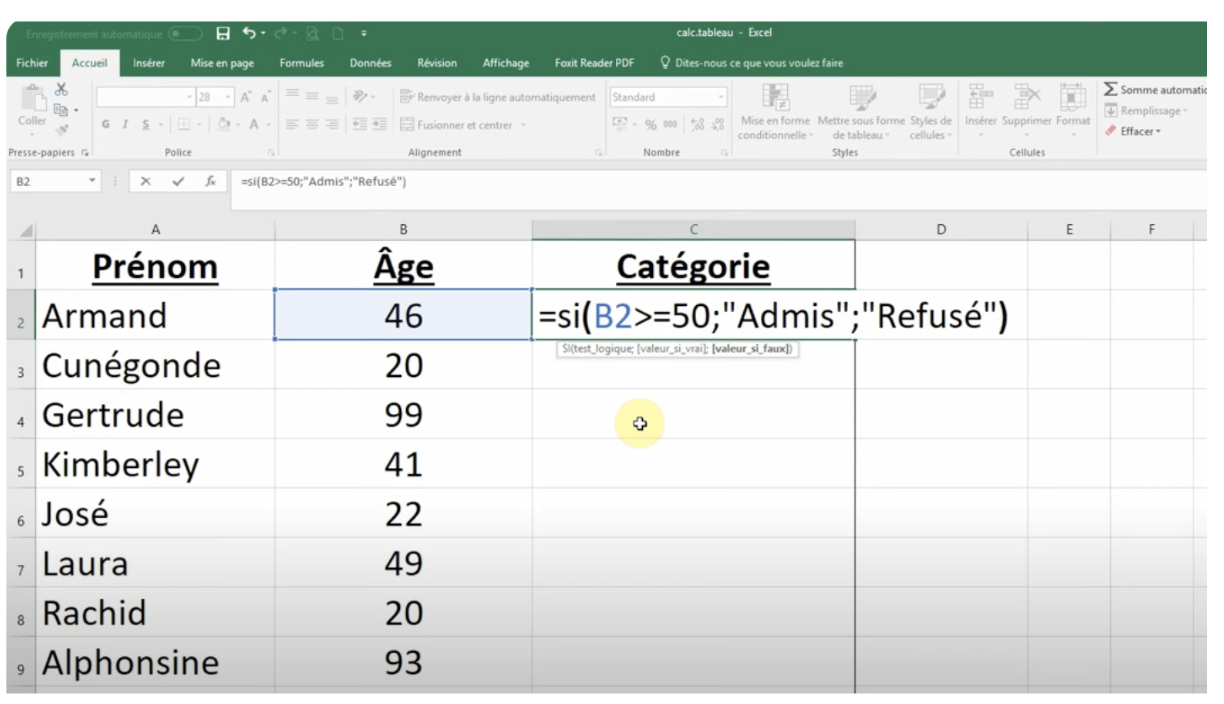1224x704 pixels.
Task: Select cell with age 99
Action: [x=403, y=415]
